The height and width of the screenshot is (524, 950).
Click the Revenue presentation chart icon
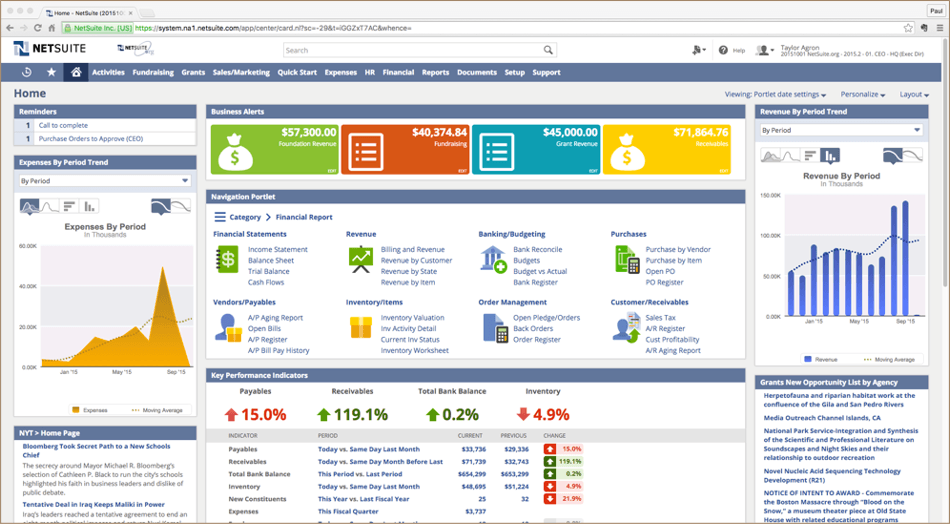360,259
